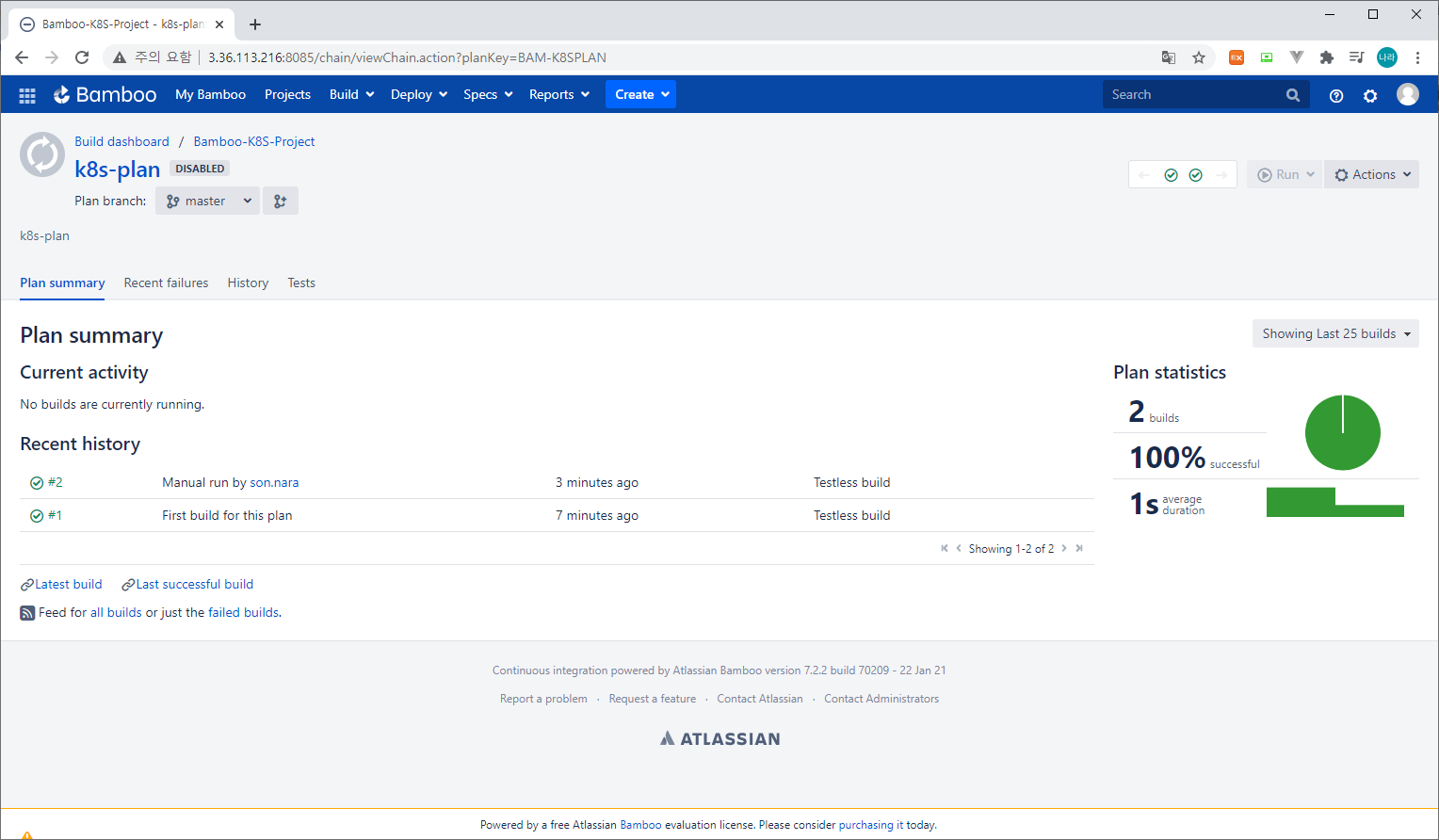The height and width of the screenshot is (840, 1439).
Task: Open second successful build checkmark in navigator
Action: [1195, 175]
